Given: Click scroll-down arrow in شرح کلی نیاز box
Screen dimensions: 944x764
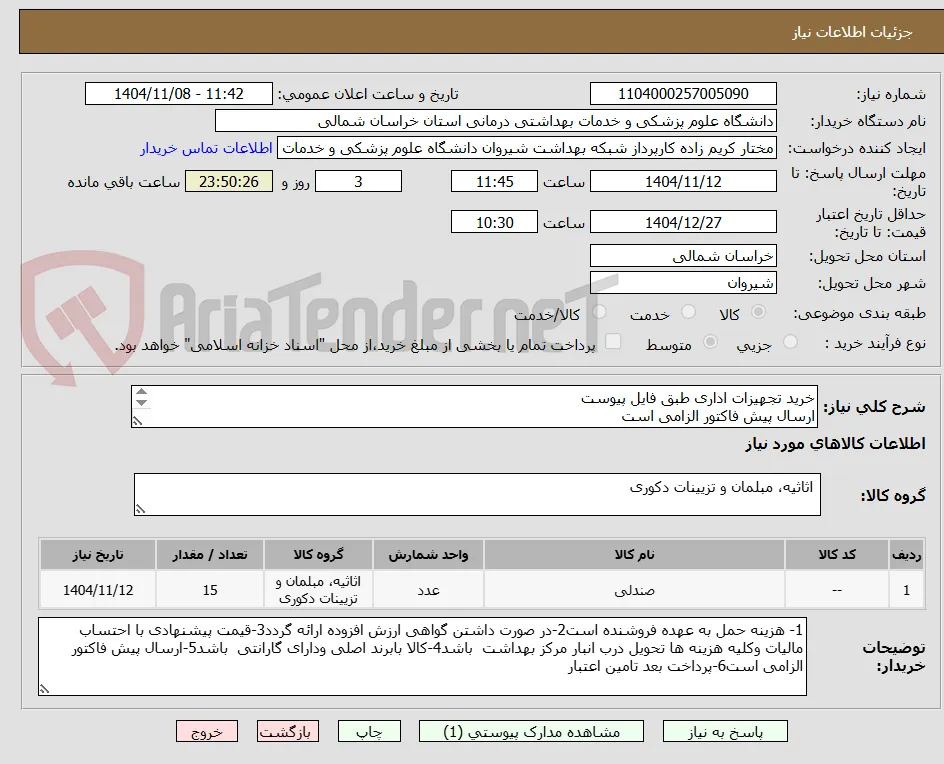Looking at the screenshot, I should pyautogui.click(x=141, y=402).
